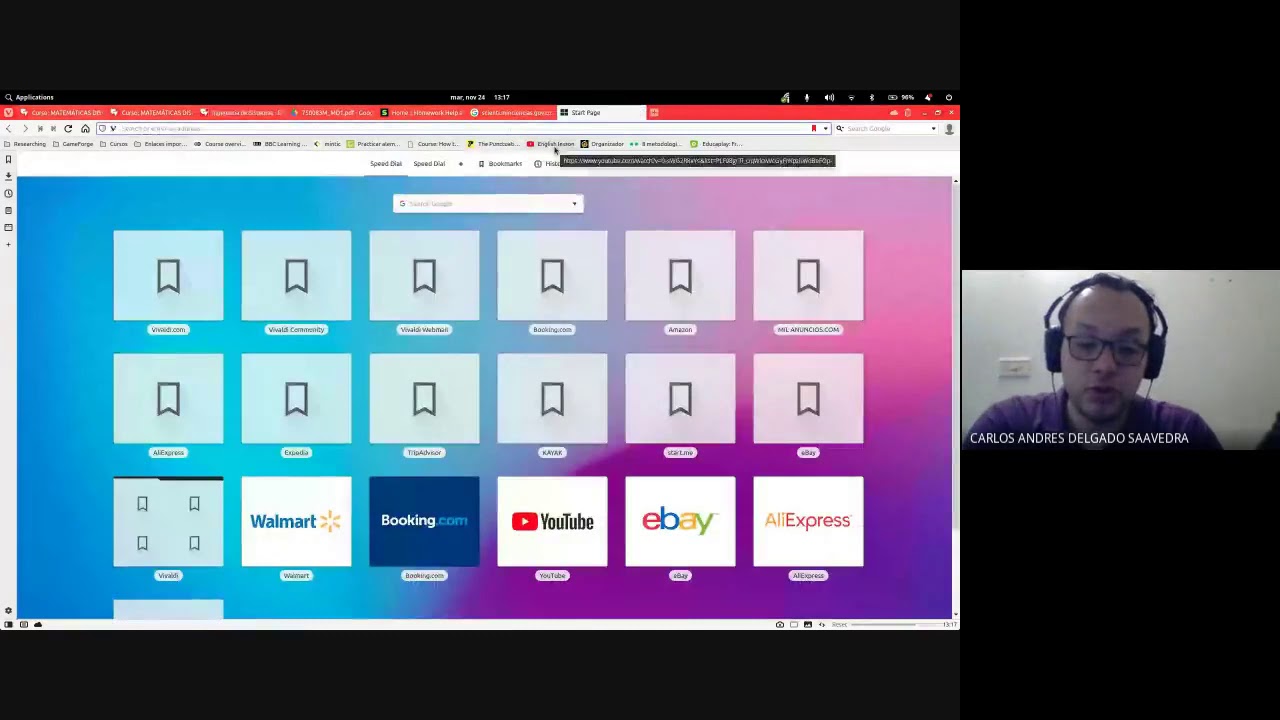
Task: Switch to the first MATEMÁTICAS DIS tab
Action: click(x=61, y=112)
